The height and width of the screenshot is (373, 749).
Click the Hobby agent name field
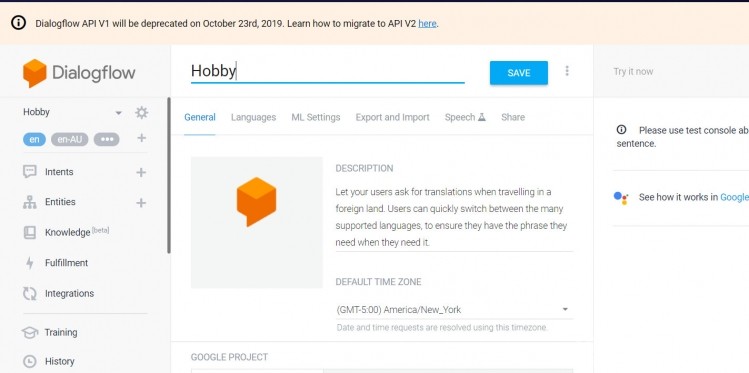pyautogui.click(x=328, y=71)
